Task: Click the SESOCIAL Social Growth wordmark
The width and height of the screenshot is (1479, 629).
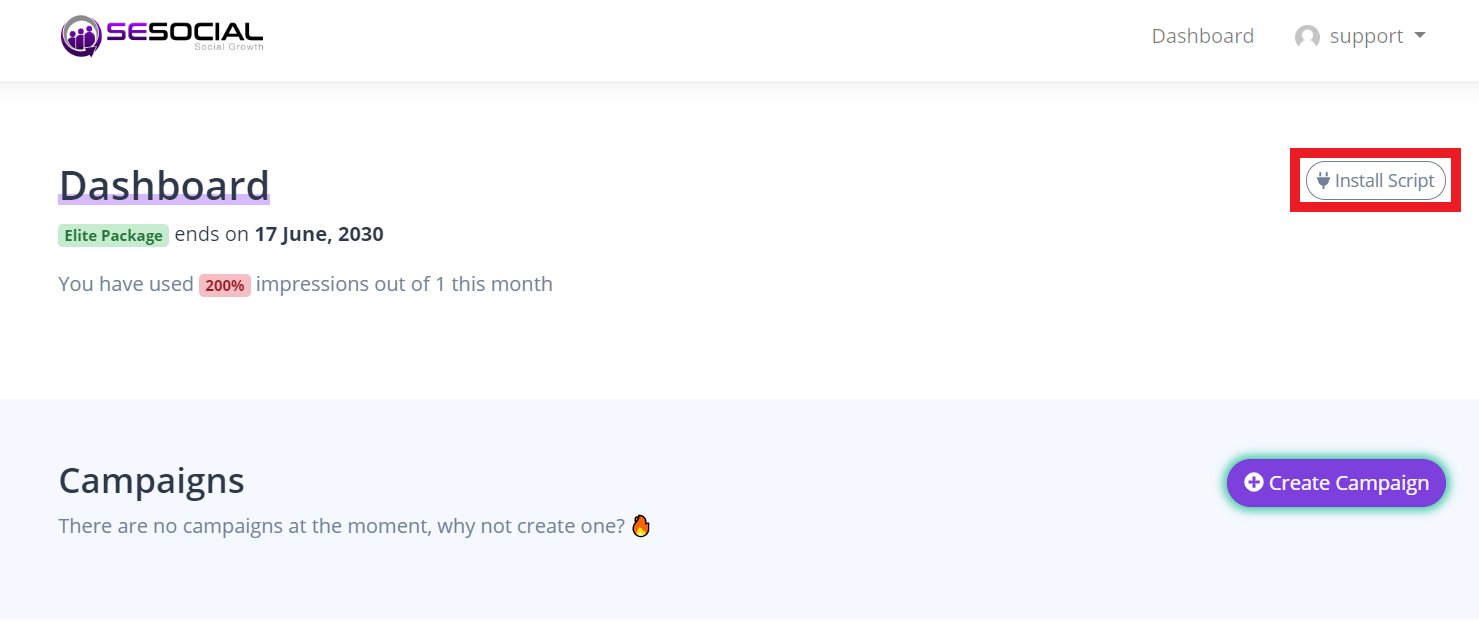Action: point(185,35)
